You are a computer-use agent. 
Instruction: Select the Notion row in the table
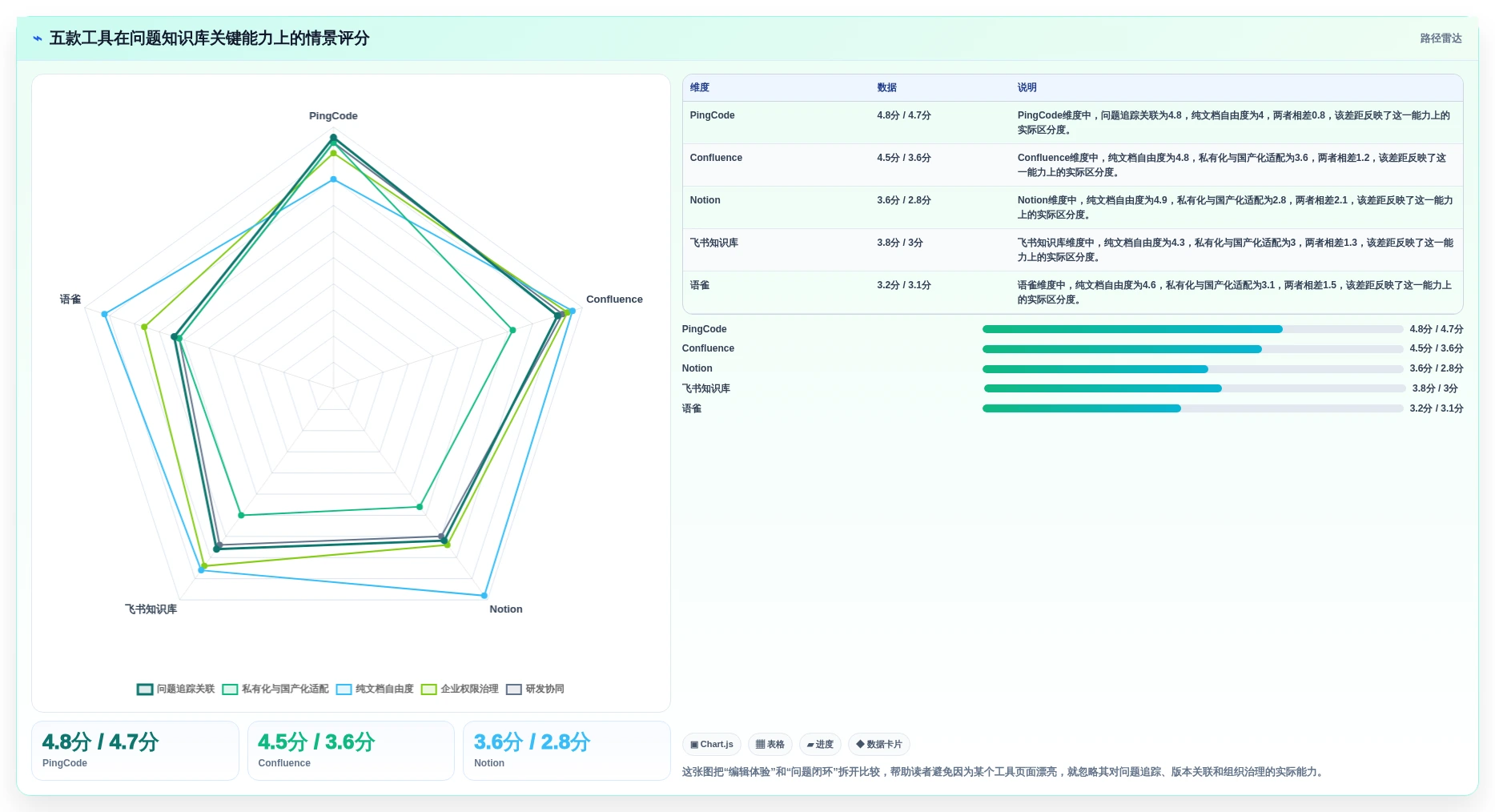point(1072,207)
